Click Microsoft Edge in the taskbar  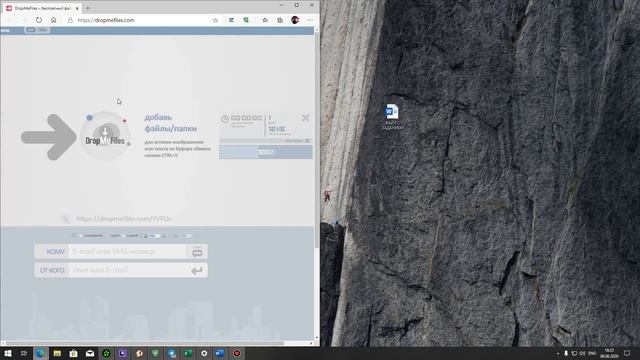(40, 353)
